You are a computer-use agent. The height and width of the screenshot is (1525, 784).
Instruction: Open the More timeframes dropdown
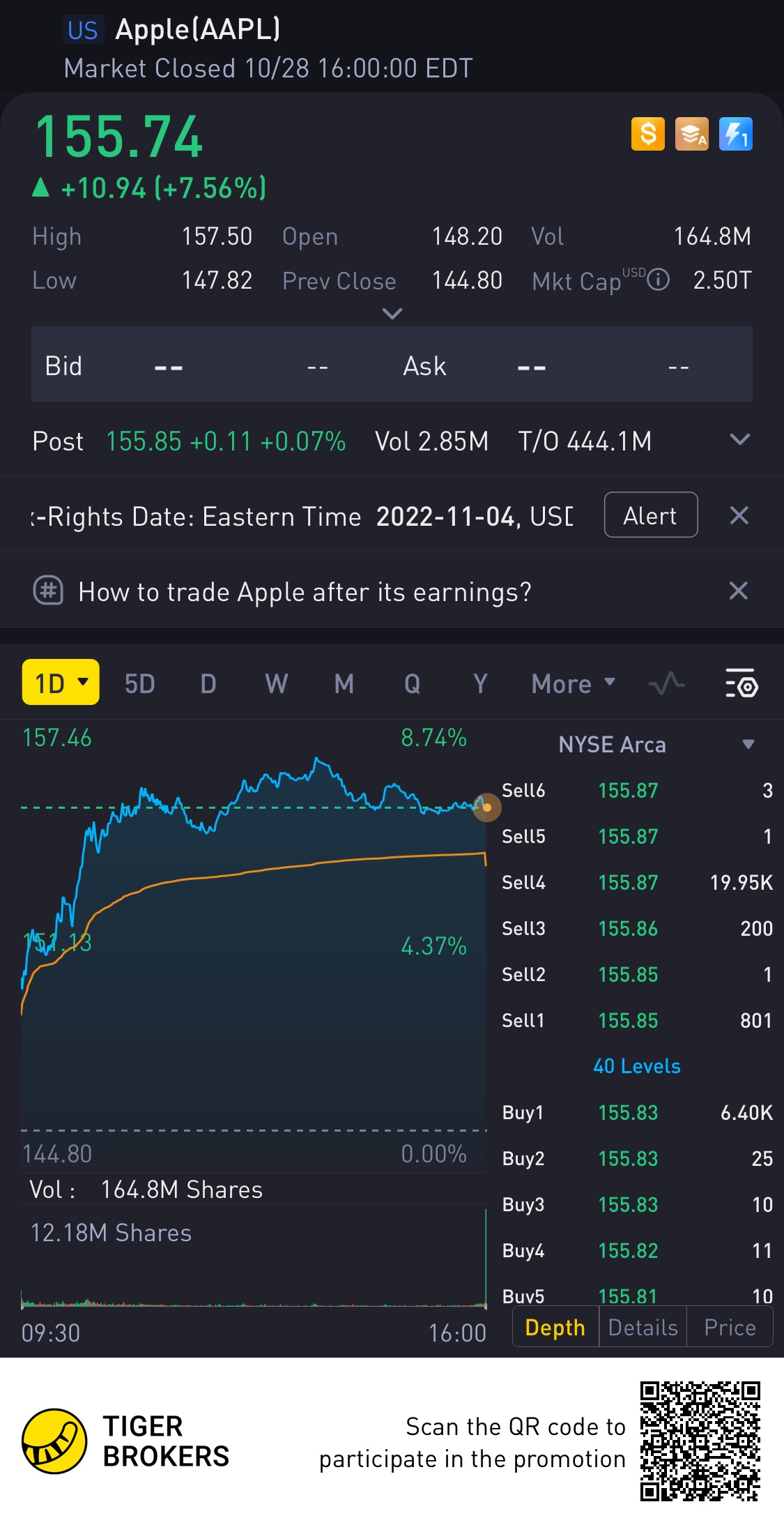pos(574,684)
